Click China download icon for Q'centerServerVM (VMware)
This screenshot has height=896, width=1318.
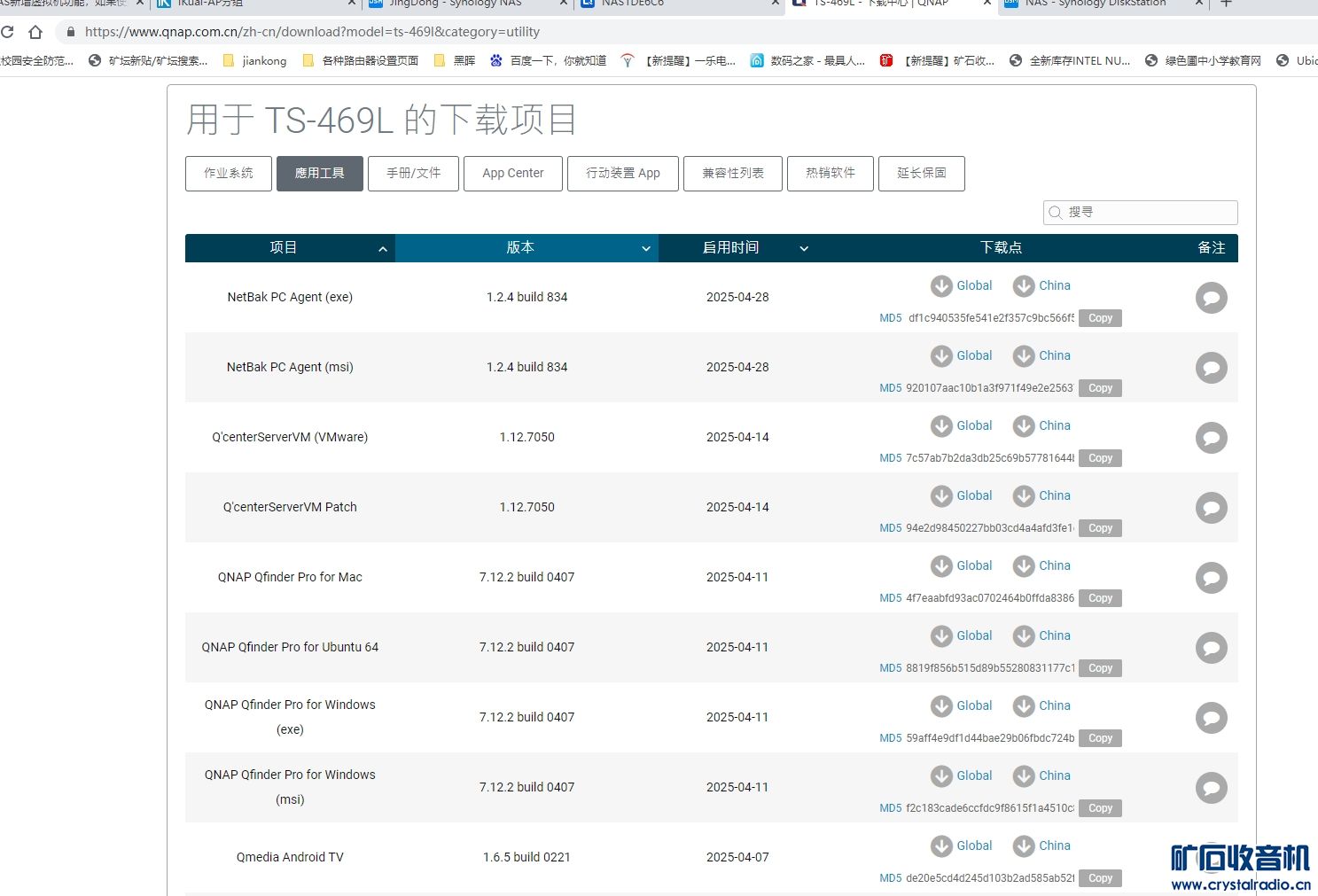click(x=1024, y=425)
